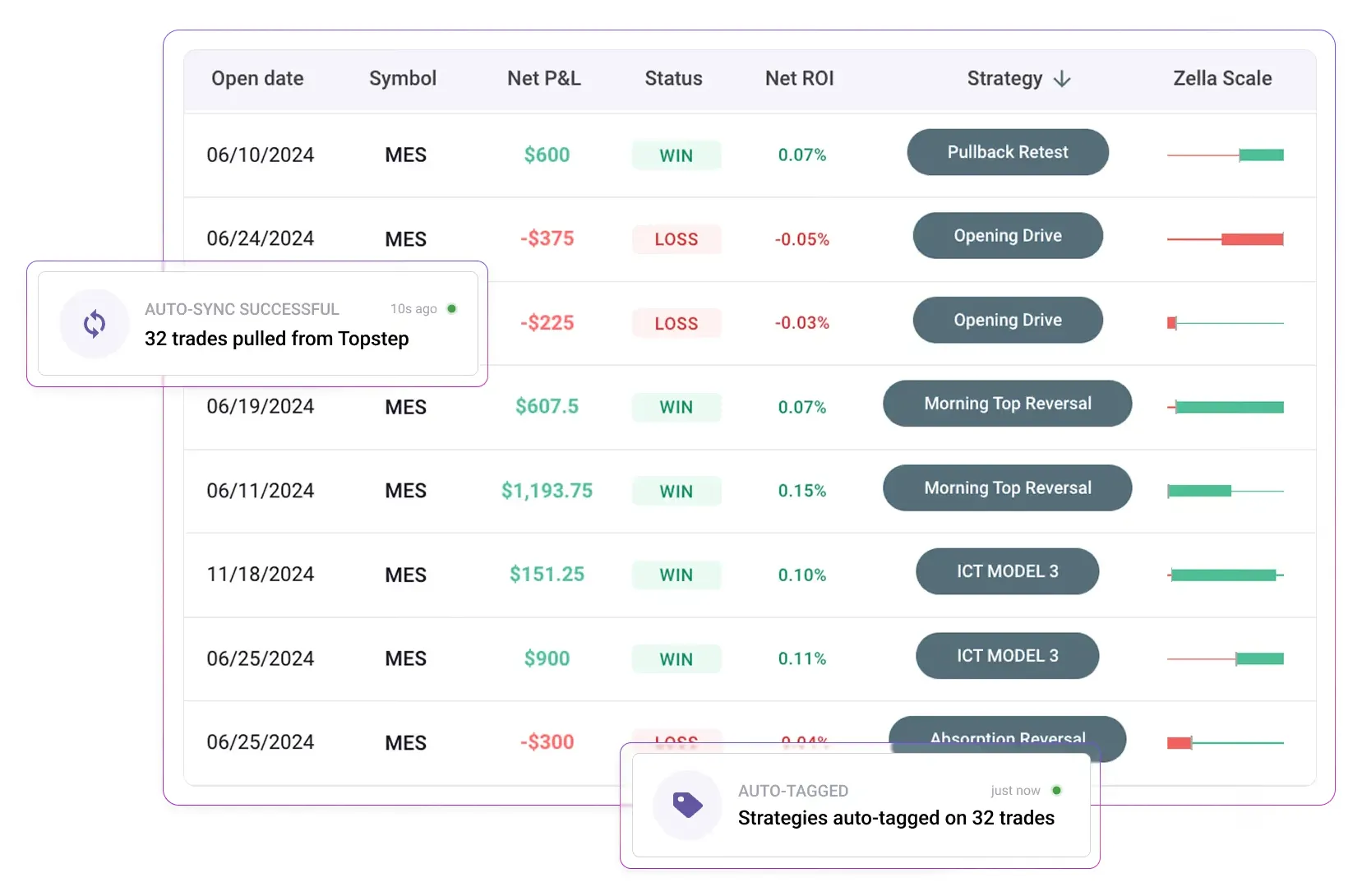Click the Zella Scale bar for $1,193.75 trade
The width and height of the screenshot is (1362, 896).
[1226, 491]
